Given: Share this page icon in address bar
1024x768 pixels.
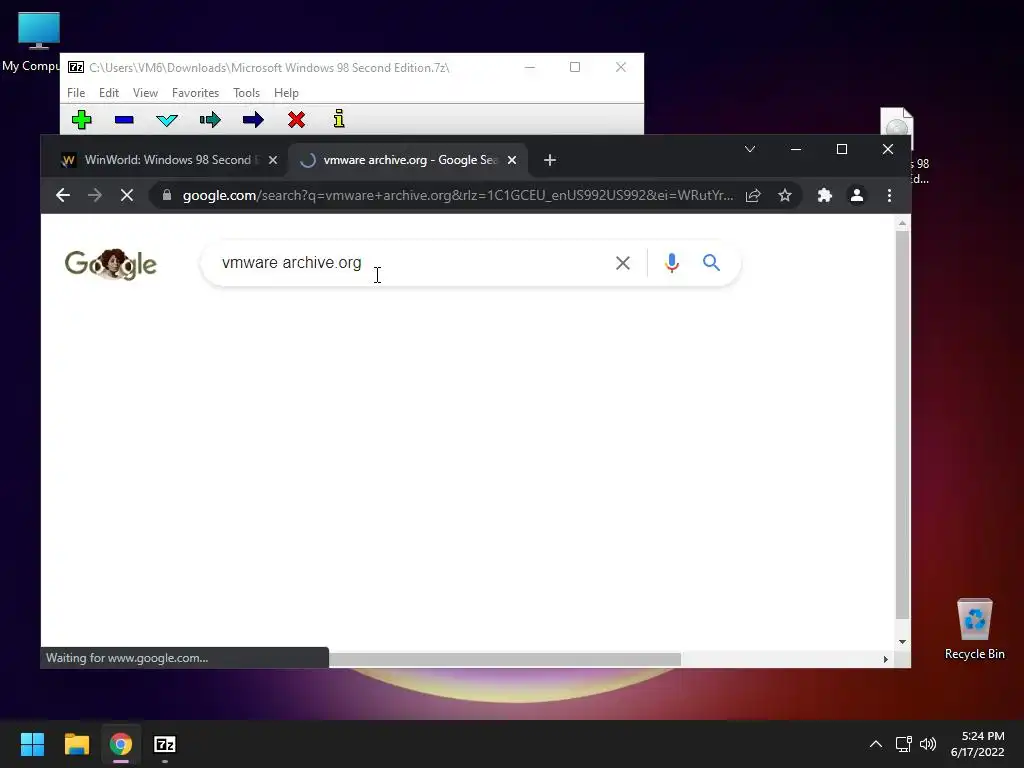Looking at the screenshot, I should pyautogui.click(x=753, y=195).
